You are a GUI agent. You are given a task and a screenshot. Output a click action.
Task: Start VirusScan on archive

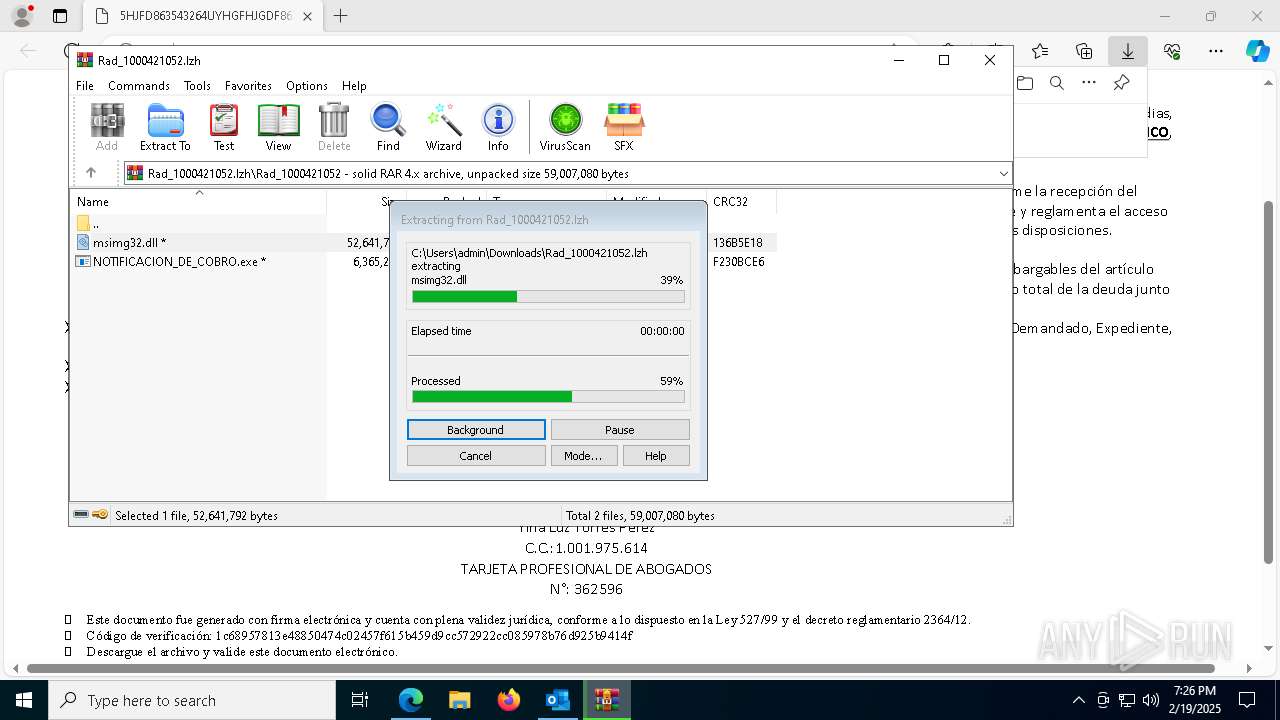565,127
